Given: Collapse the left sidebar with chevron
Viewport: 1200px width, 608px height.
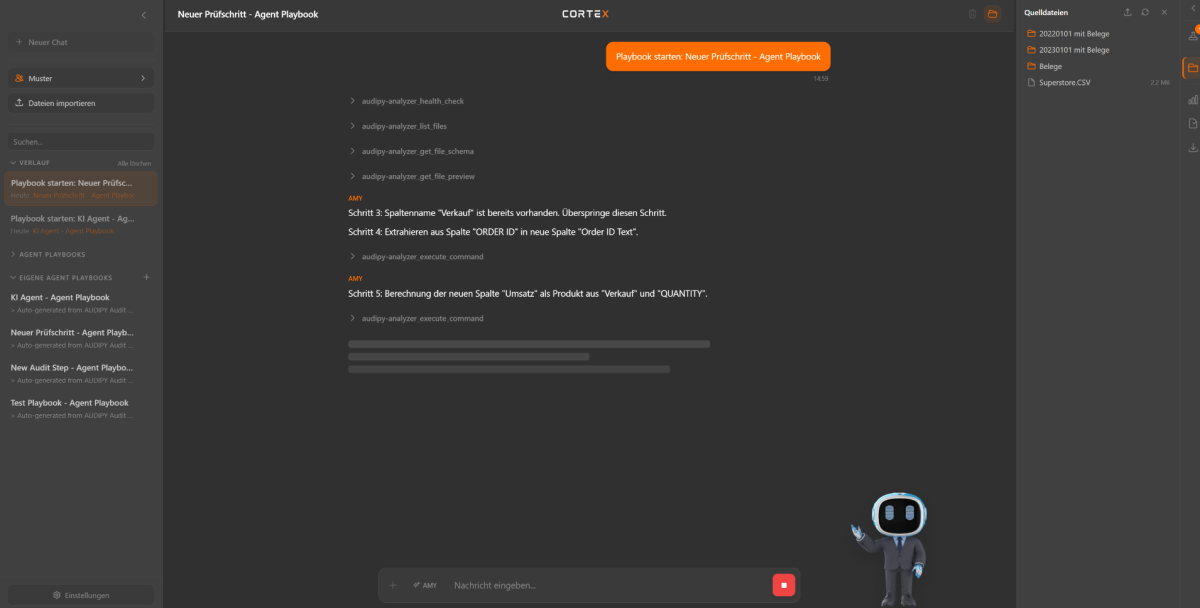Looking at the screenshot, I should tap(144, 15).
